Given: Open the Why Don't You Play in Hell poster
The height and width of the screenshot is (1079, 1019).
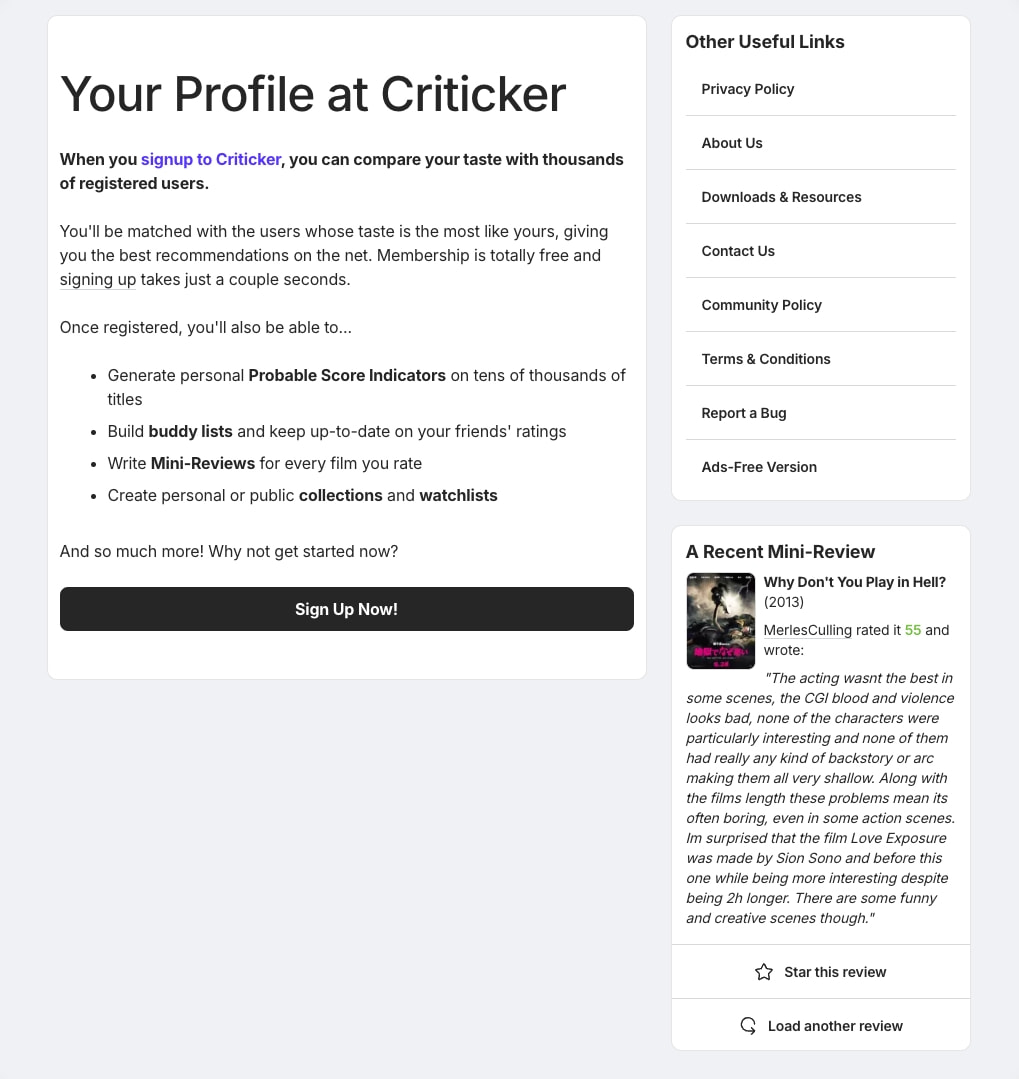Looking at the screenshot, I should pos(720,621).
